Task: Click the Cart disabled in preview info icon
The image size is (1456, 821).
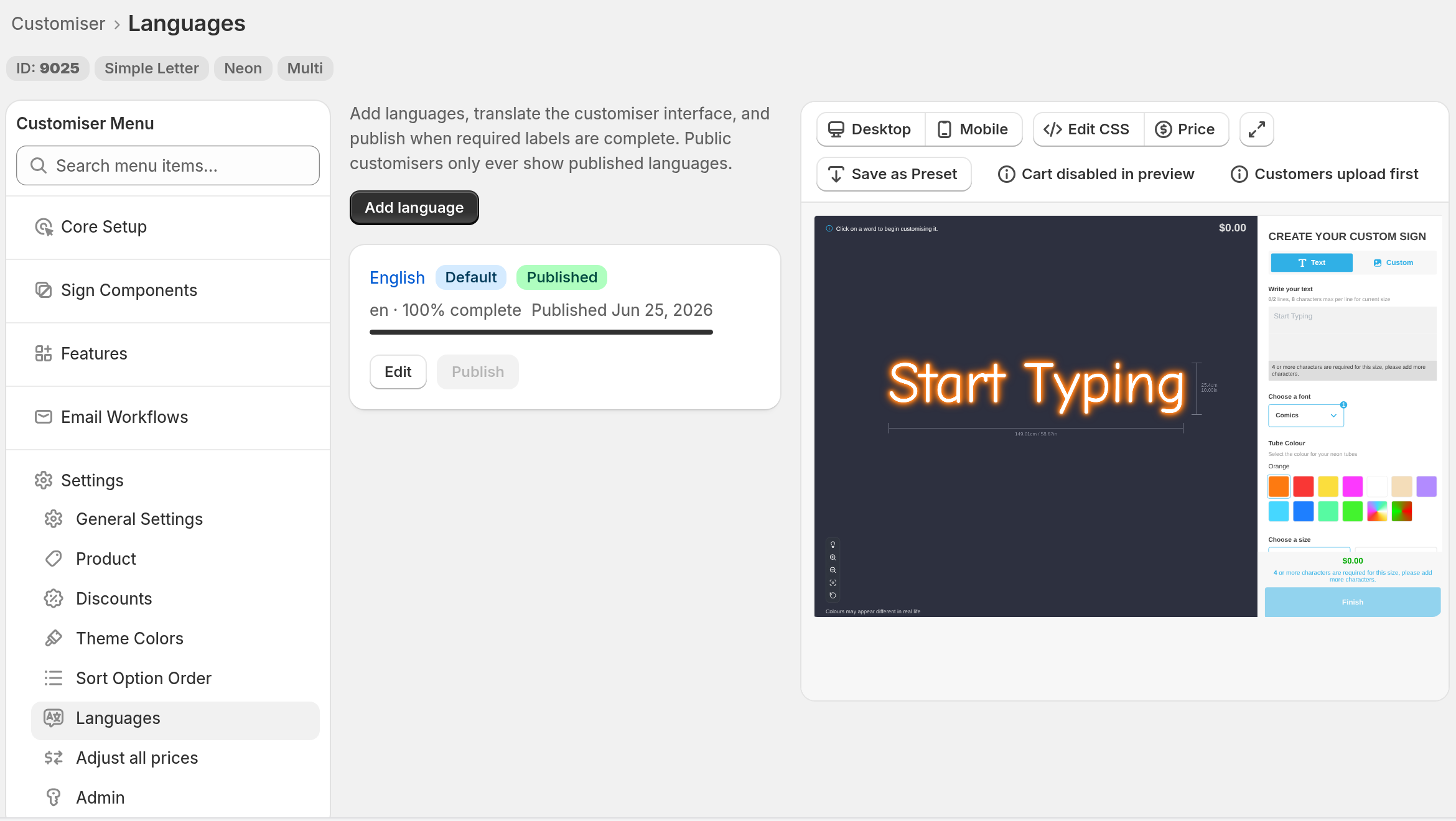Action: (x=1006, y=174)
